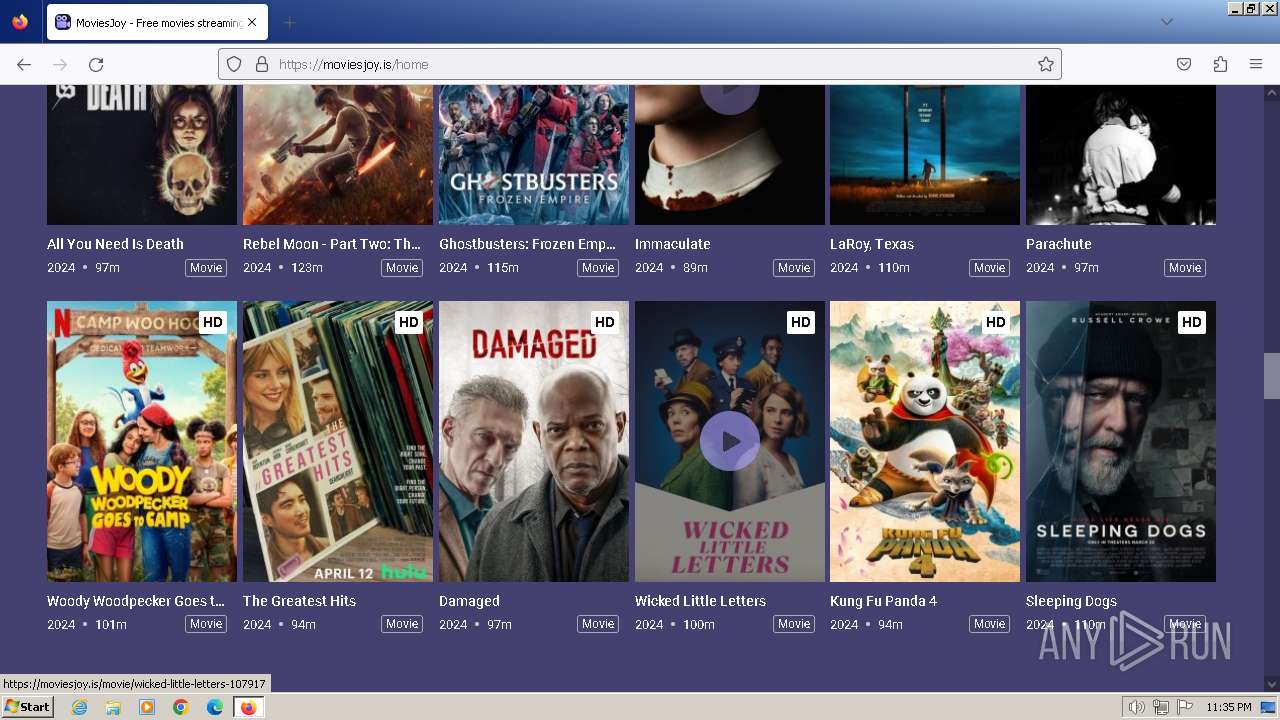The image size is (1280, 720).
Task: Launch Internet Explorer from the taskbar
Action: 79,707
